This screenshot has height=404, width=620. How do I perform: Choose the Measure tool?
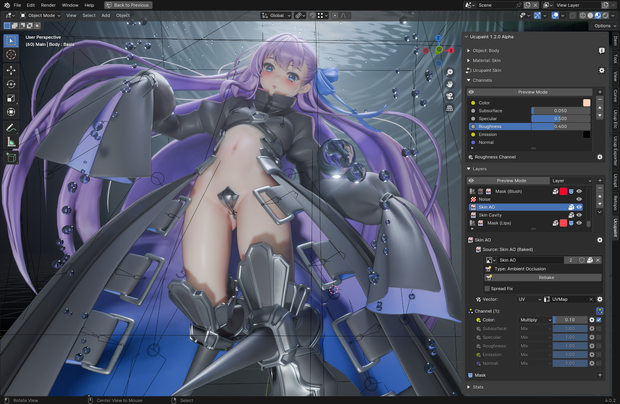(x=11, y=142)
